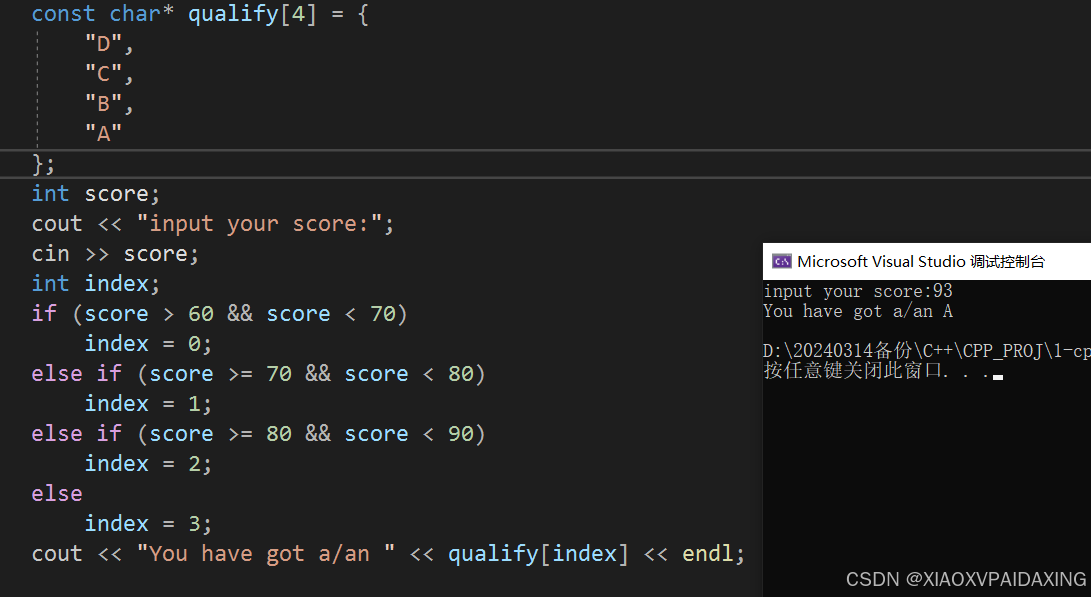Click the 'qualify[4]' array declaration
This screenshot has height=597, width=1091.
tap(253, 14)
